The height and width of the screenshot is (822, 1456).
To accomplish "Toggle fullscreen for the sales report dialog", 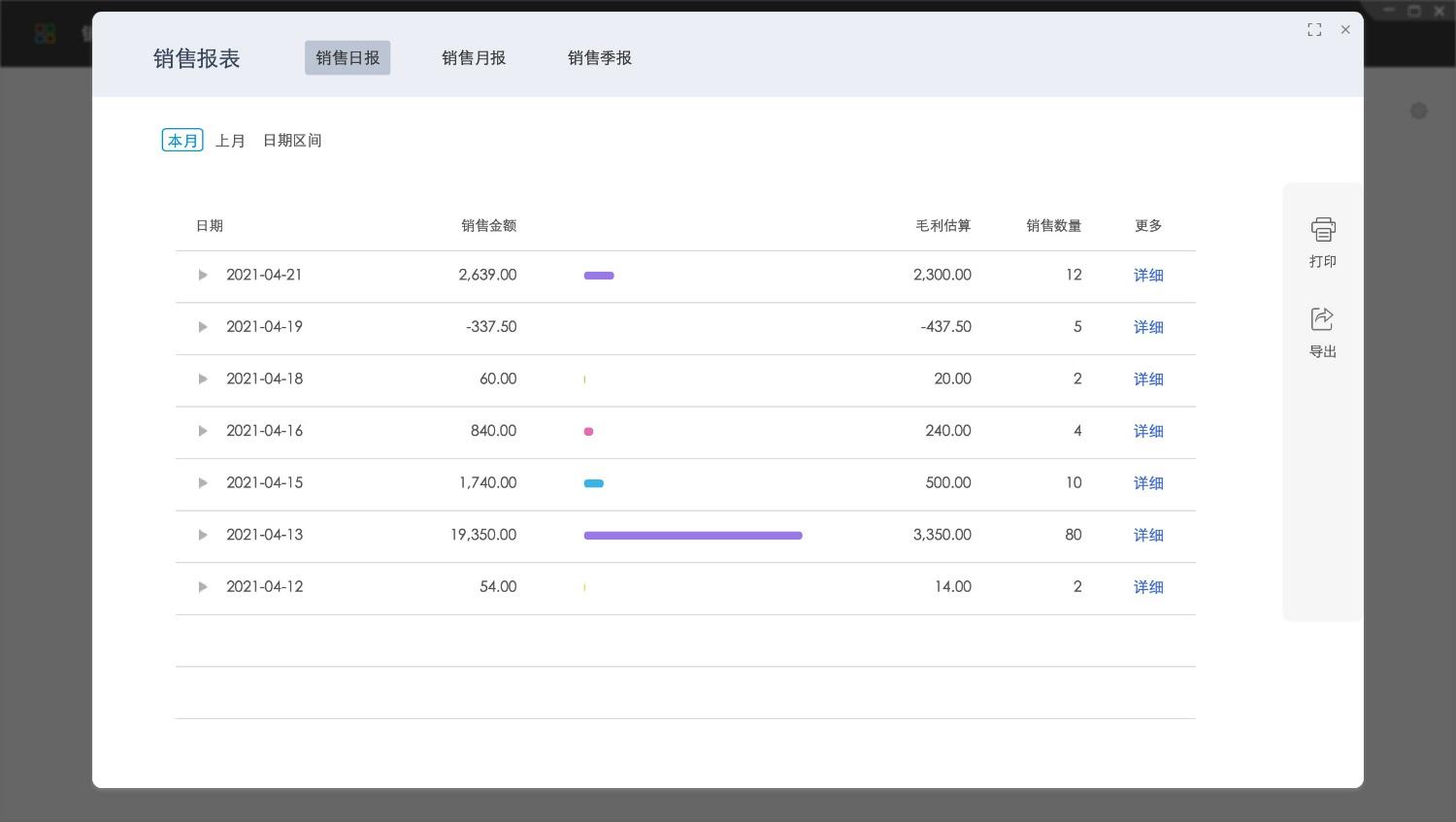I will click(1314, 30).
